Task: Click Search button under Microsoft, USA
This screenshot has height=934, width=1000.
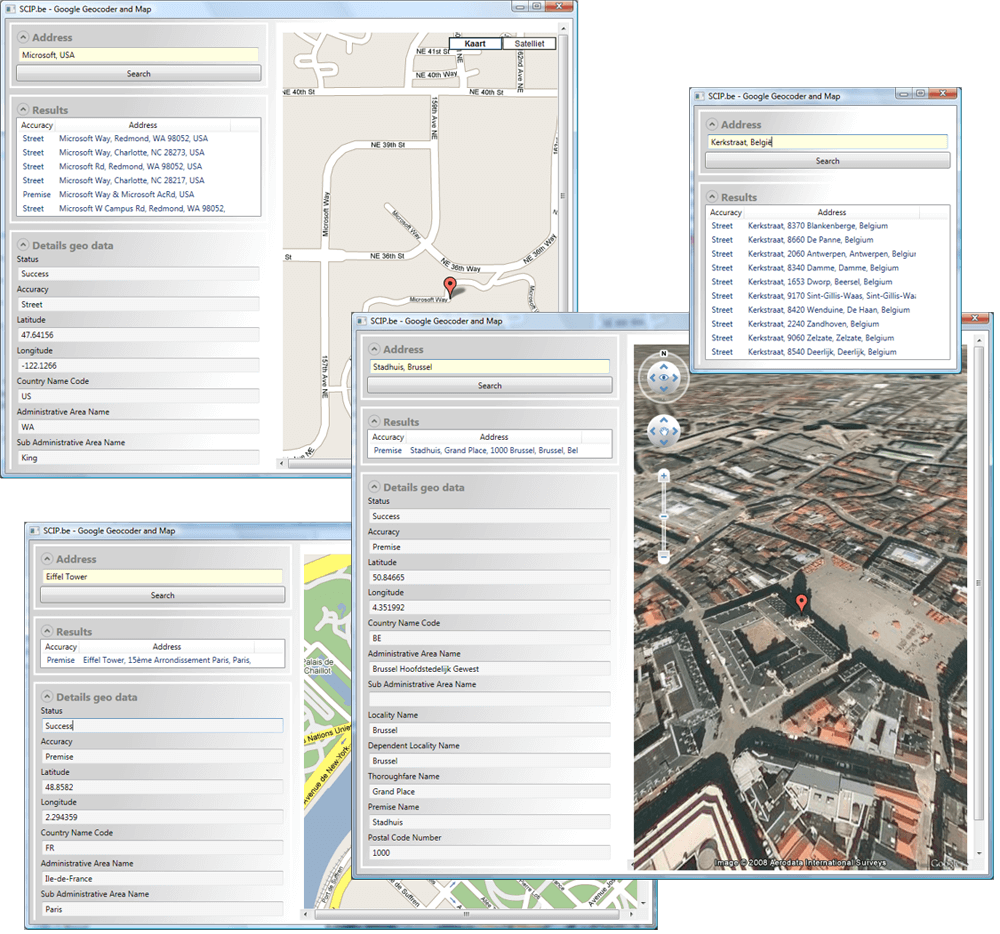Action: (138, 74)
